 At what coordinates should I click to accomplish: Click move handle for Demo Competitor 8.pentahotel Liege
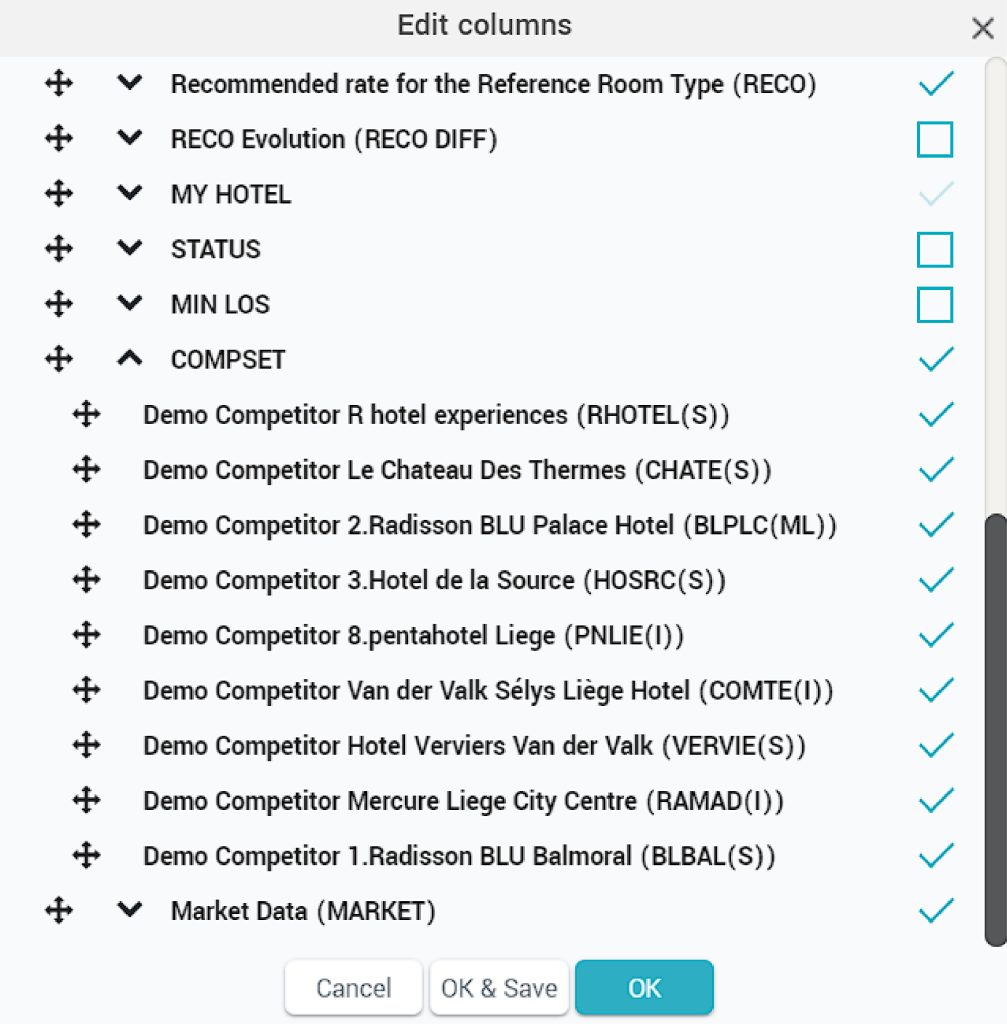tap(86, 635)
